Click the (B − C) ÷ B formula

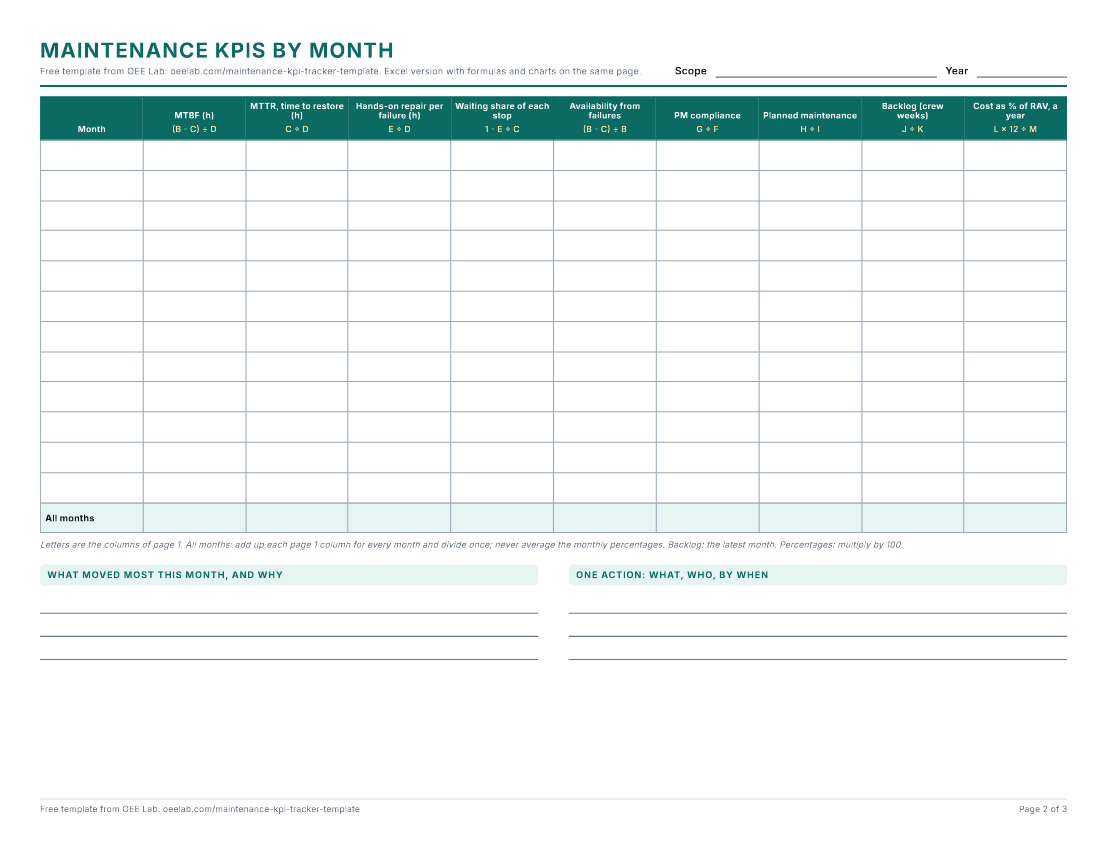pyautogui.click(x=605, y=129)
